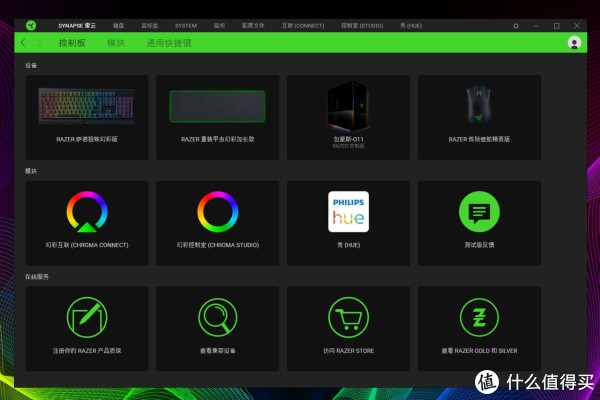Open the 控制室 (STUDIO) tab
Viewport: 600px width, 400px height.
362,26
